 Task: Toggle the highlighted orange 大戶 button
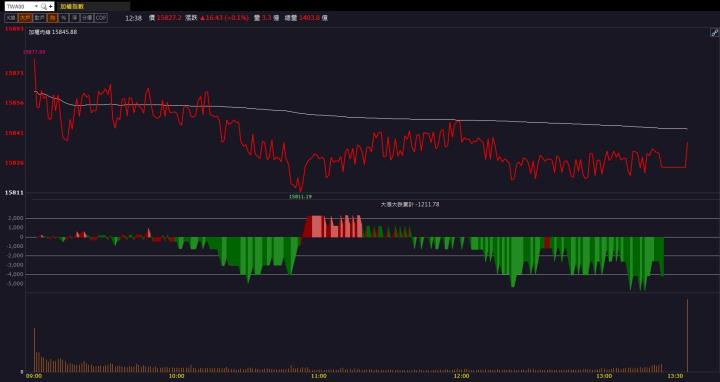(25, 18)
